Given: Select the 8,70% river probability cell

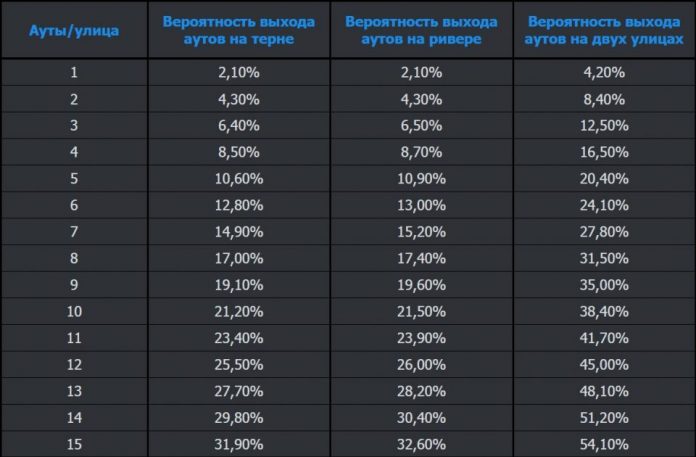Looking at the screenshot, I should 420,153.
